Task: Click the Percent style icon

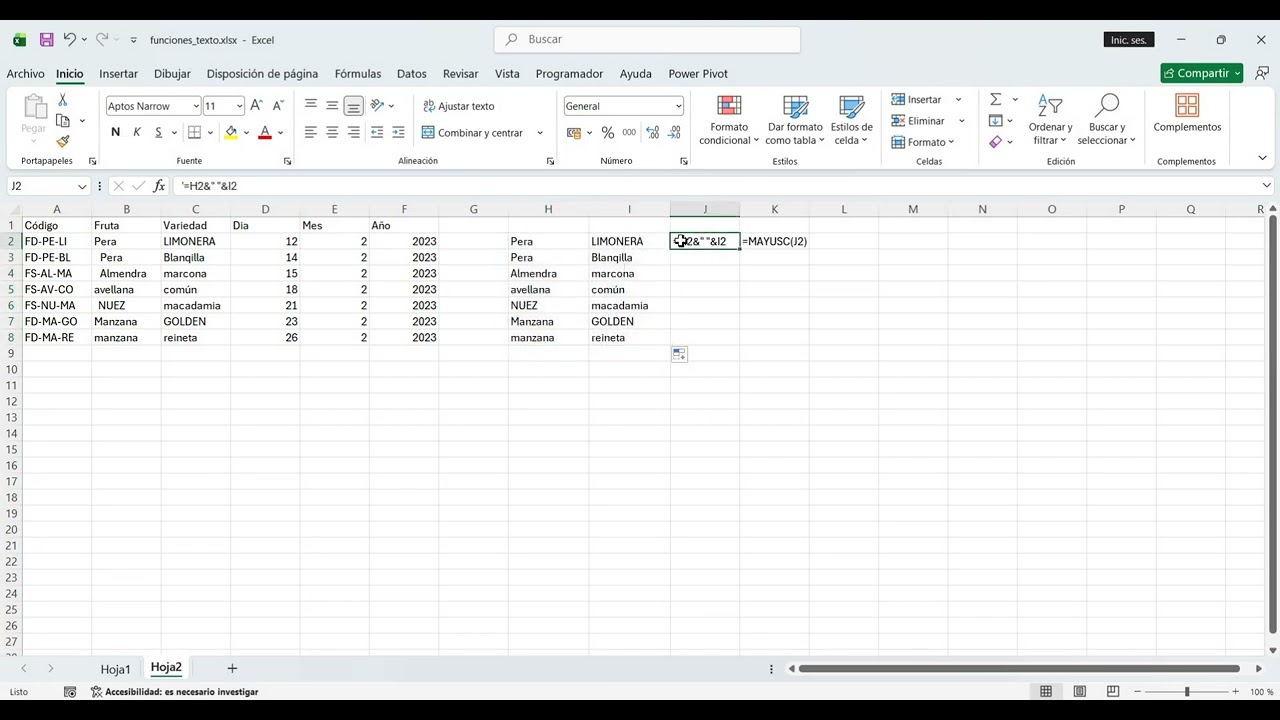Action: [x=607, y=132]
